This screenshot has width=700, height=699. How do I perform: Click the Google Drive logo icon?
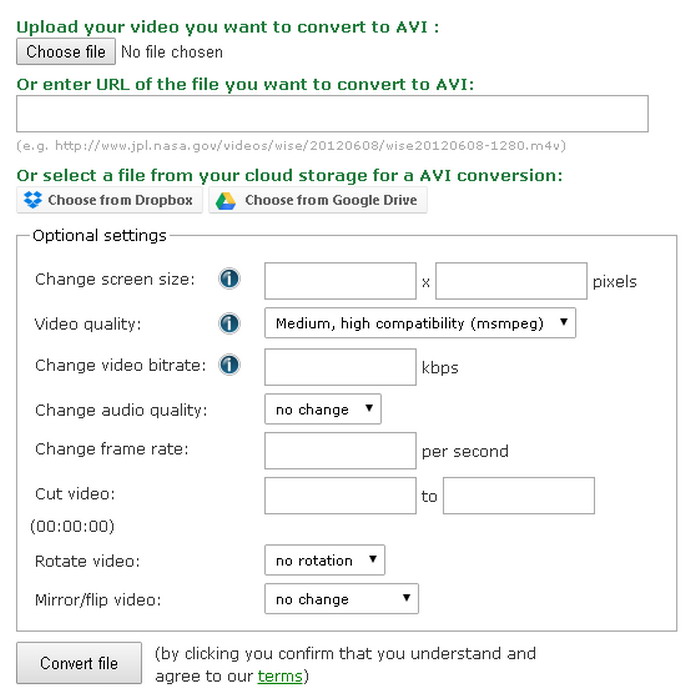pos(225,200)
